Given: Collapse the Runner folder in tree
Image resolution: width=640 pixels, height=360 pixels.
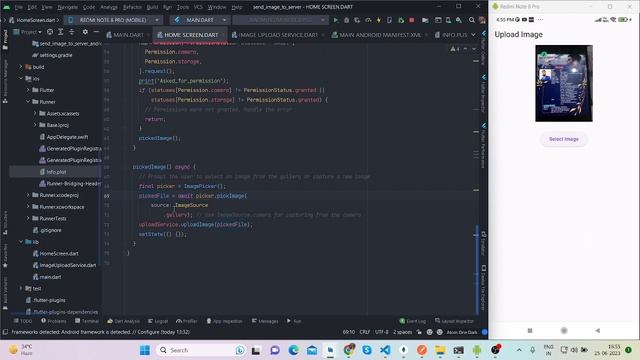Looking at the screenshot, I should point(28,102).
